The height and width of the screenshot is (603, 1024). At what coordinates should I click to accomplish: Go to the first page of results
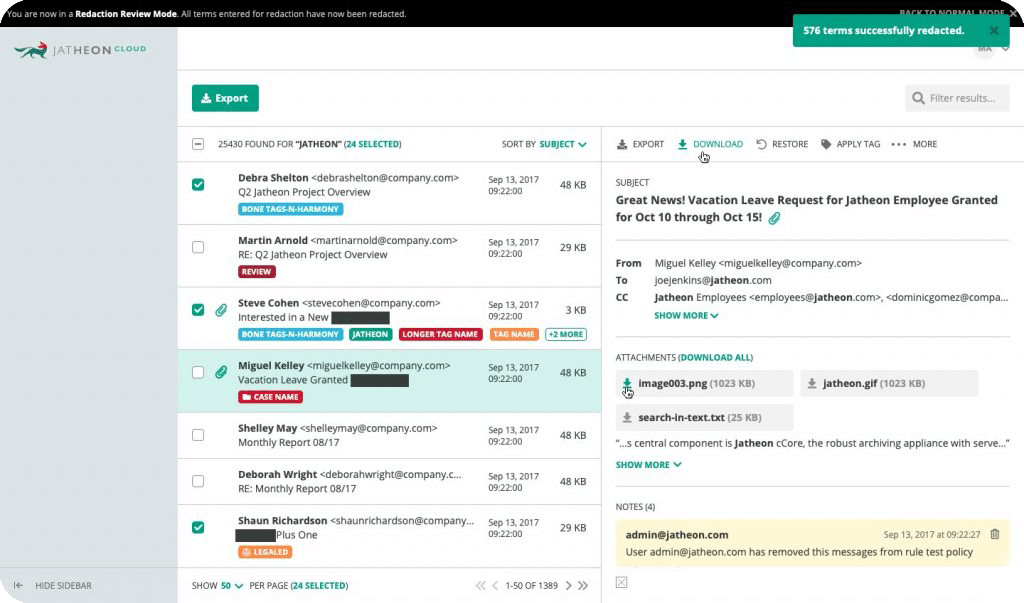click(481, 586)
